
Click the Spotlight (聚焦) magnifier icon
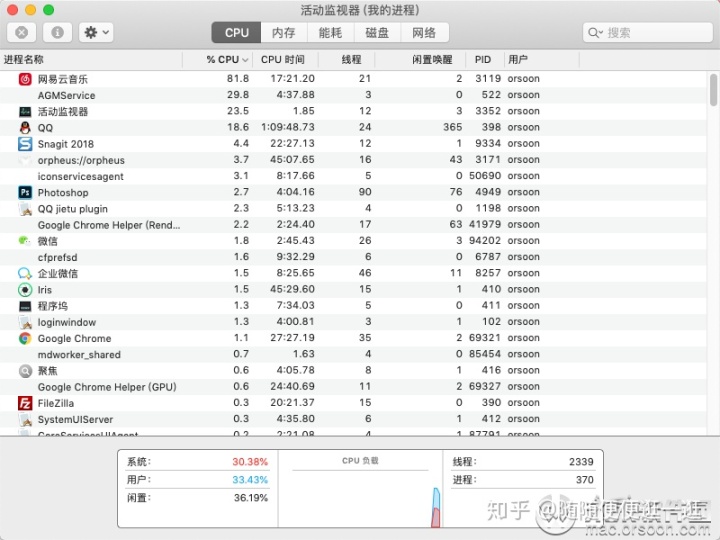pos(25,371)
